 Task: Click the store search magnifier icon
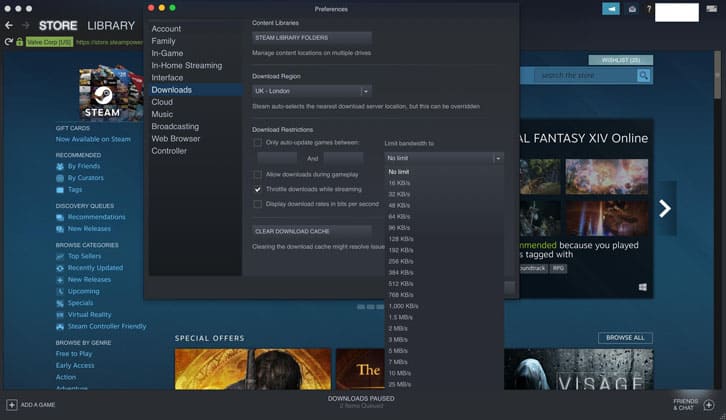click(x=644, y=75)
